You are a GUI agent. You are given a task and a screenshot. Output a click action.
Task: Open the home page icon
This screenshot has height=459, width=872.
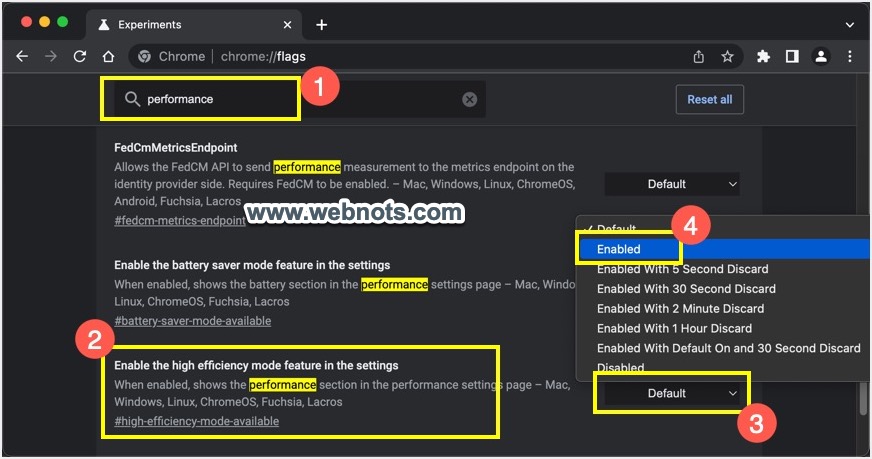108,56
